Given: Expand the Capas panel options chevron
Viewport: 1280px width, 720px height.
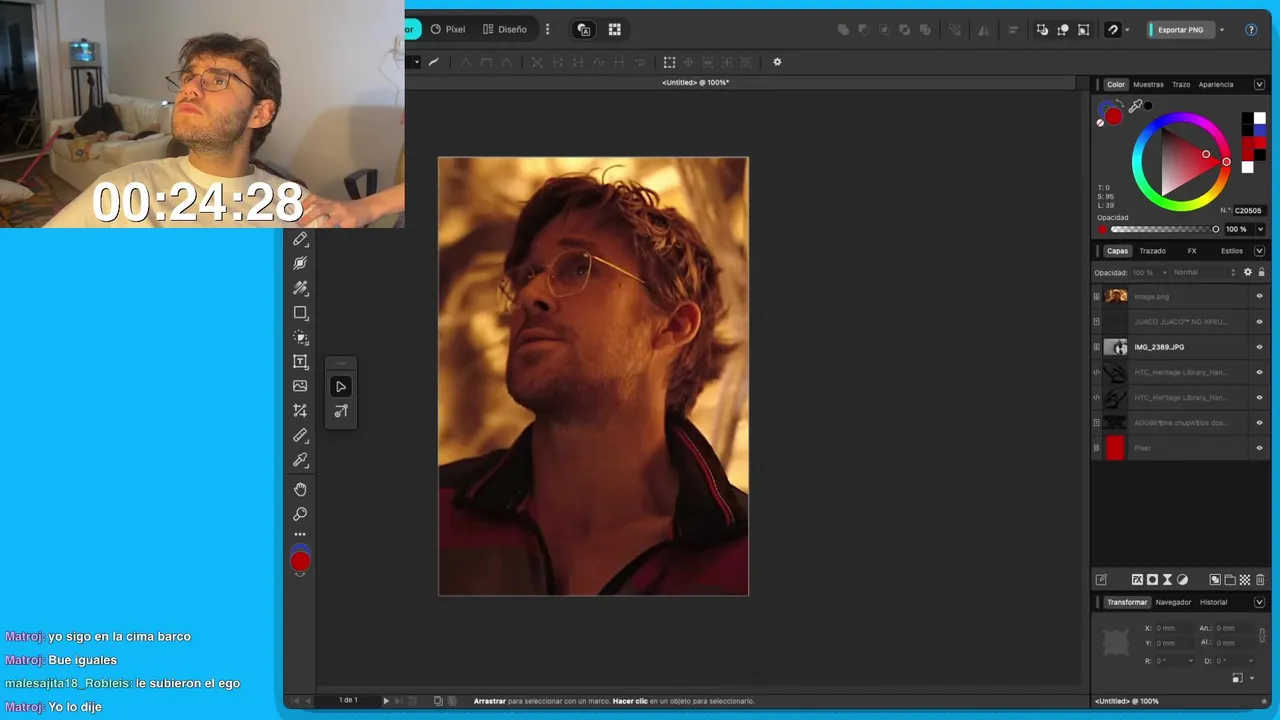Looking at the screenshot, I should click(x=1259, y=251).
